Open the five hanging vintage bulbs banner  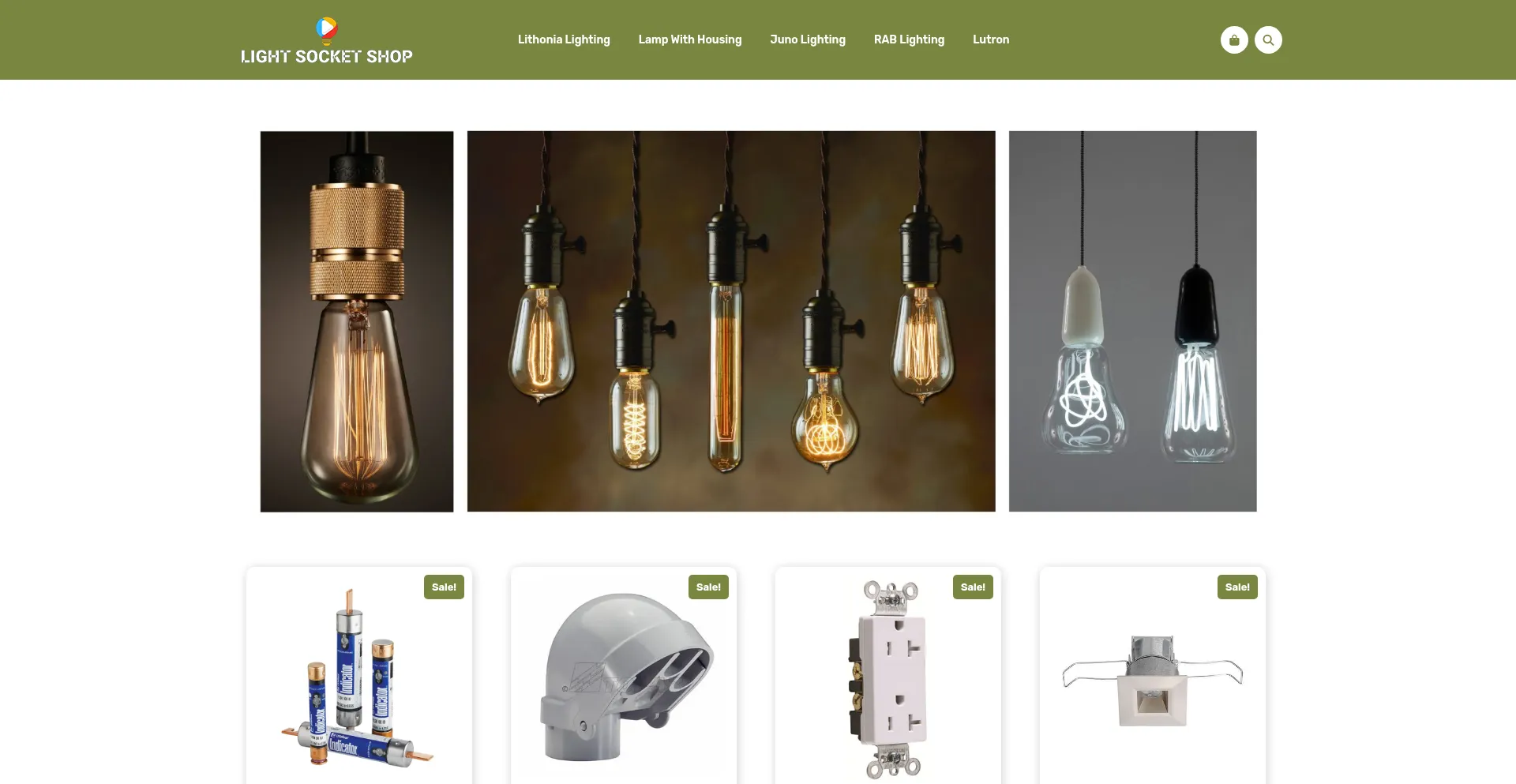731,321
